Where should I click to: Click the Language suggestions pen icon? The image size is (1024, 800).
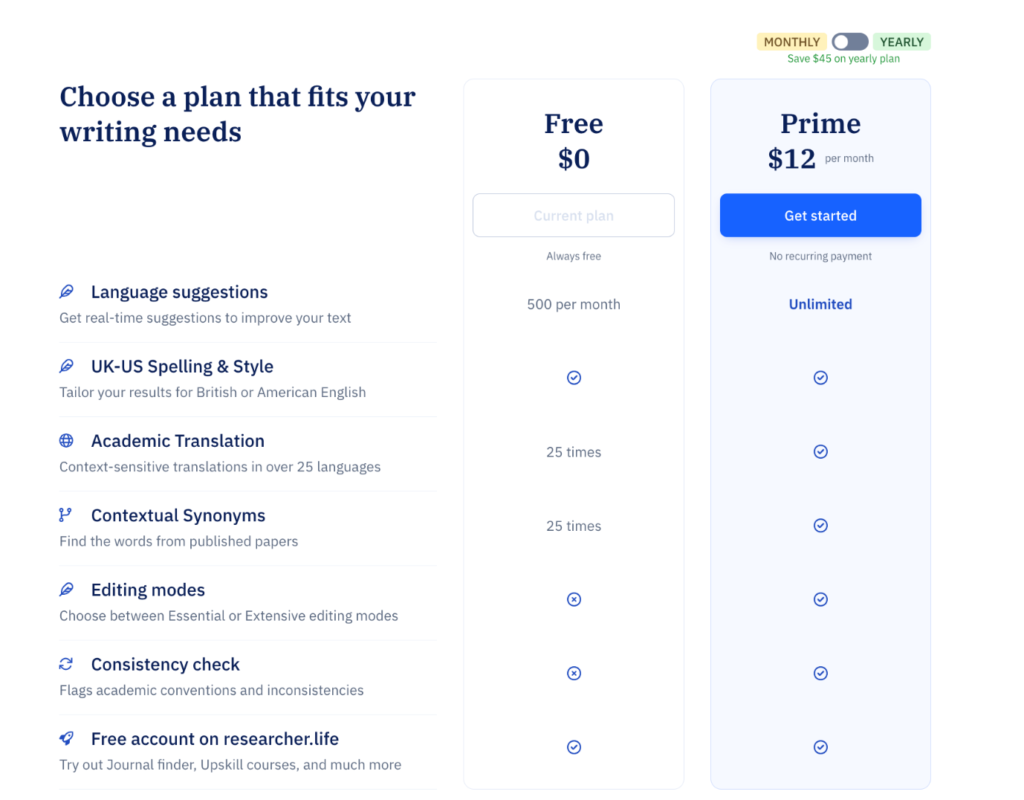tap(66, 292)
